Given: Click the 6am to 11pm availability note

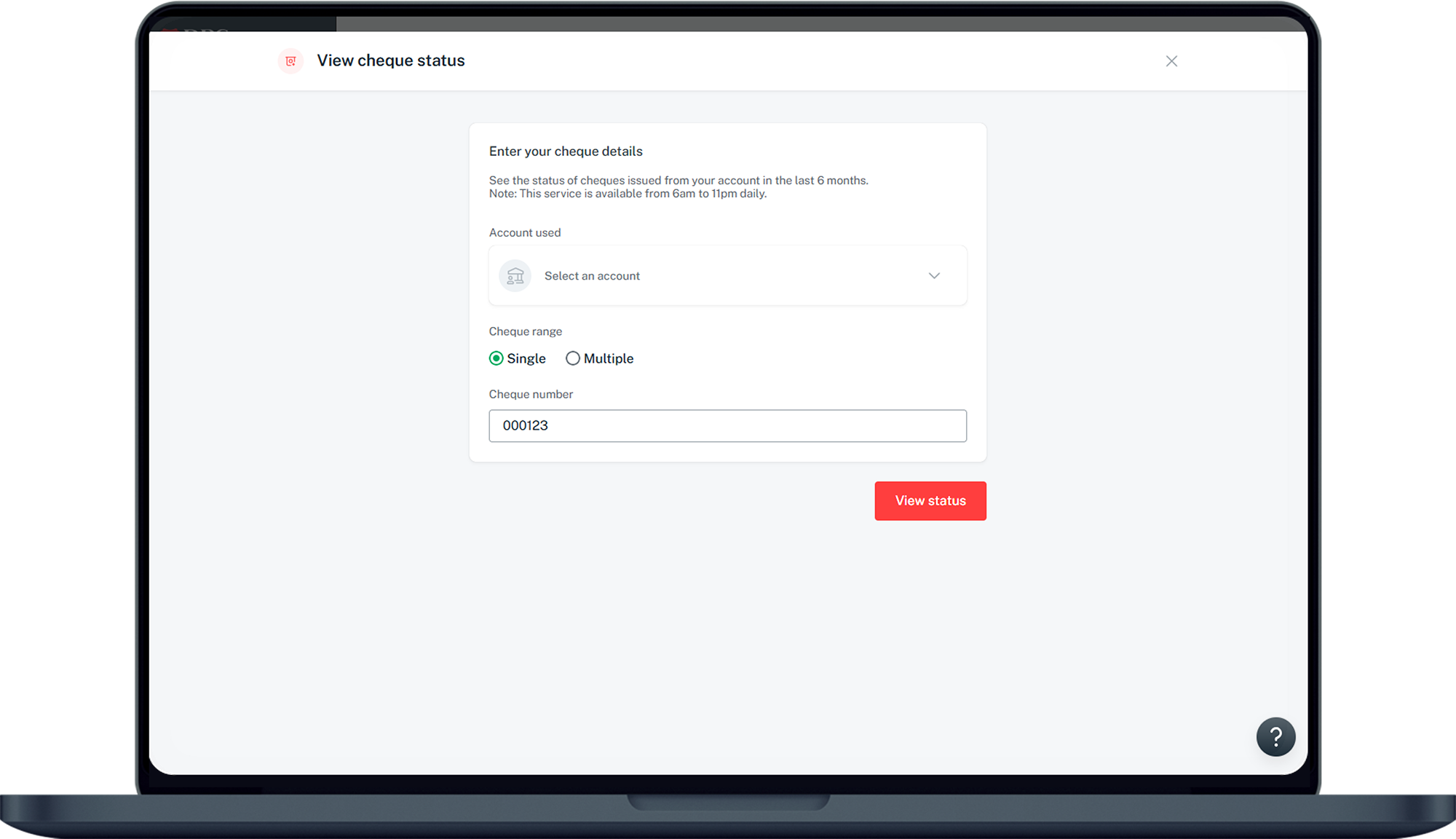Looking at the screenshot, I should tap(628, 194).
